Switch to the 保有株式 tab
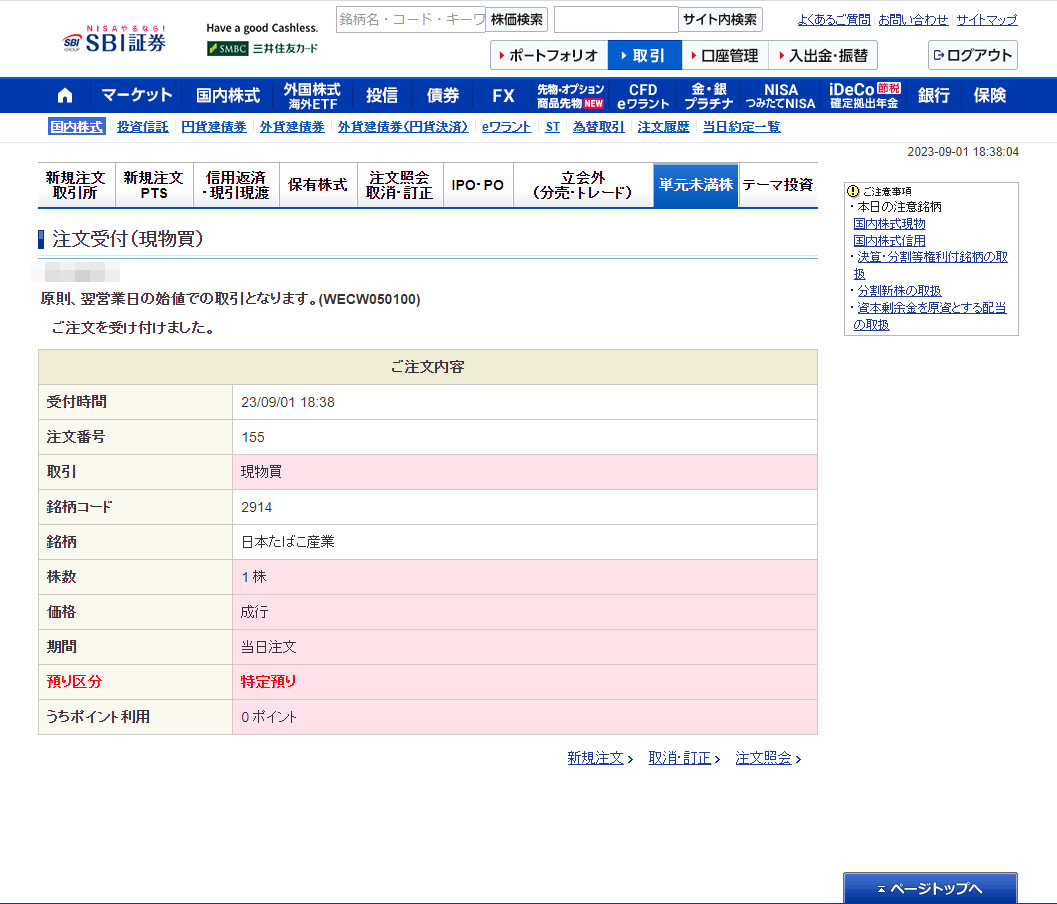This screenshot has width=1057, height=904. point(318,185)
